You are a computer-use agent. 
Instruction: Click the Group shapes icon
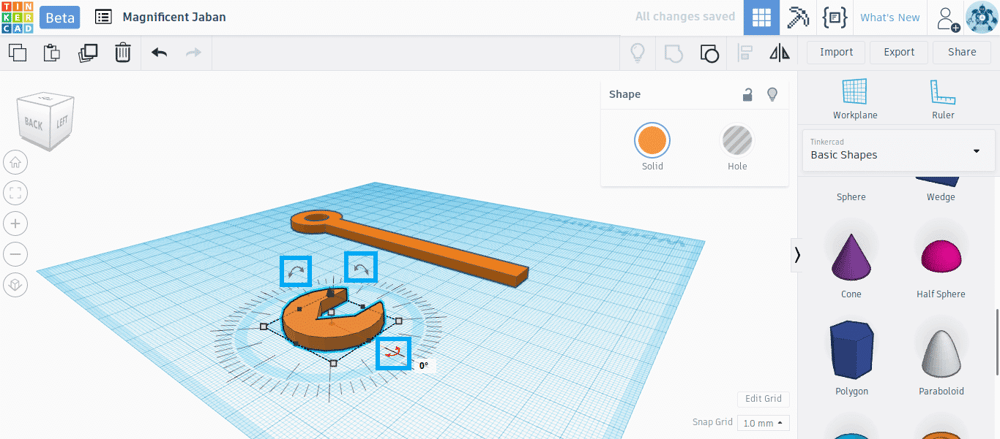click(673, 53)
